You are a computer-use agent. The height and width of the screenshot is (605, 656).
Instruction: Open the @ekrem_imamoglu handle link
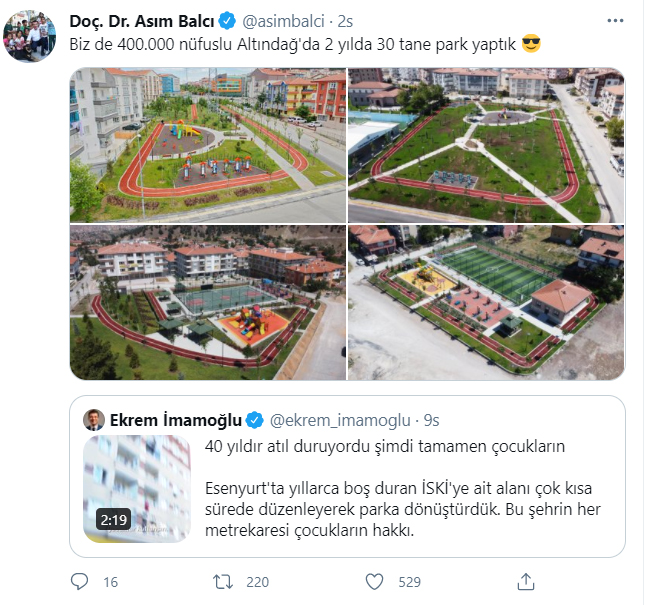coord(340,420)
